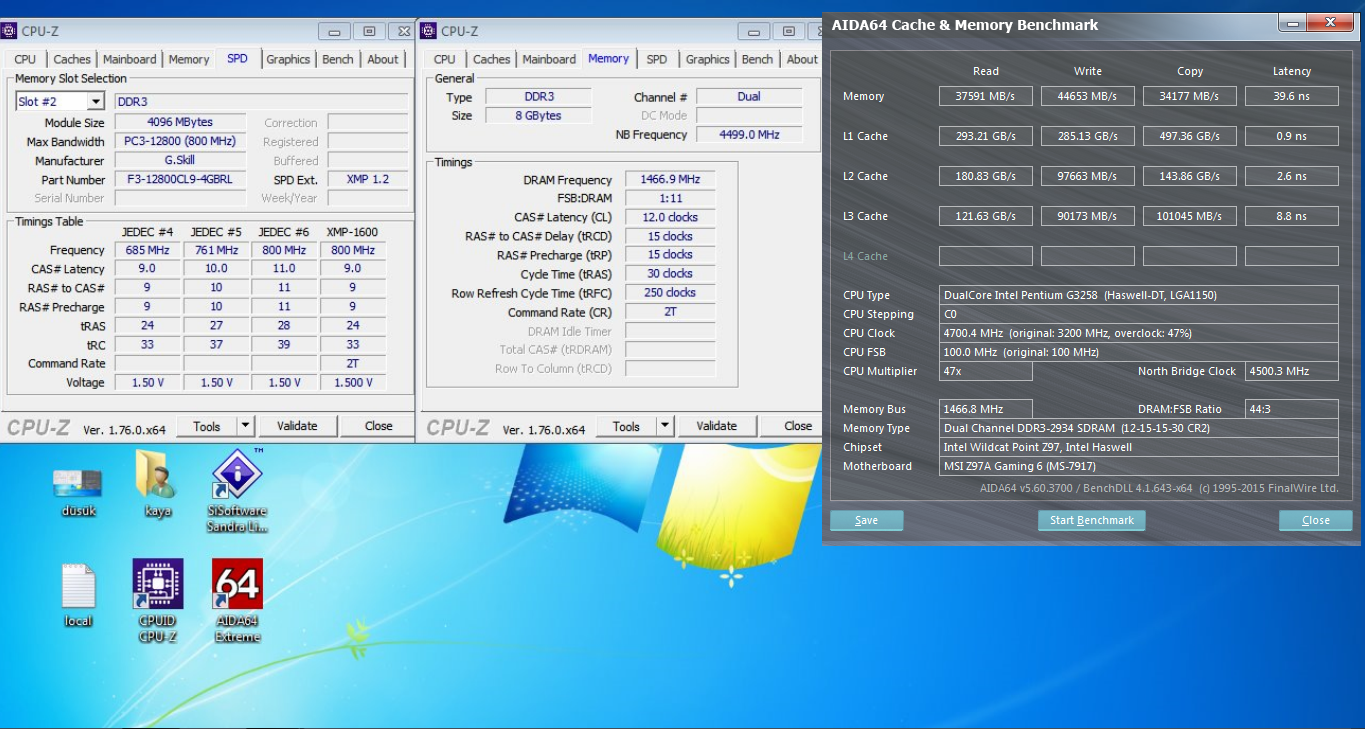Select Graphics tab in SPD window
1365x729 pixels.
pos(288,59)
